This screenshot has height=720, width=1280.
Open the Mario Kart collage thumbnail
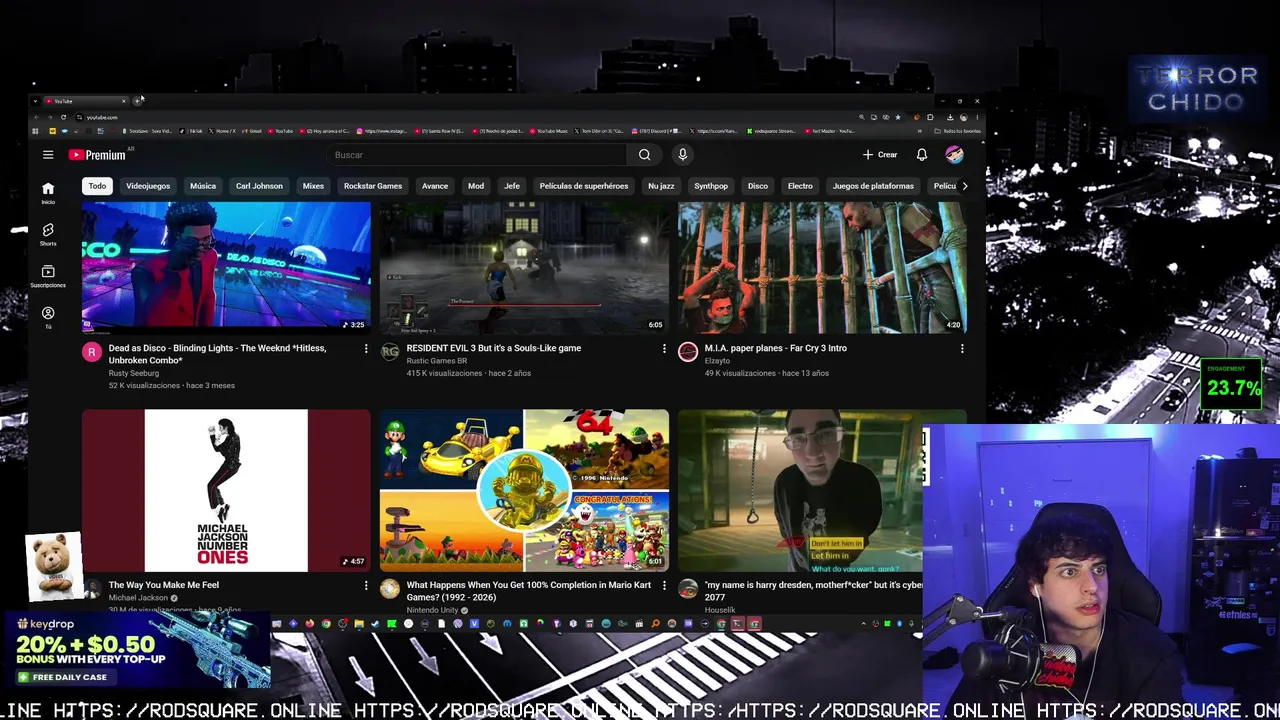point(524,490)
